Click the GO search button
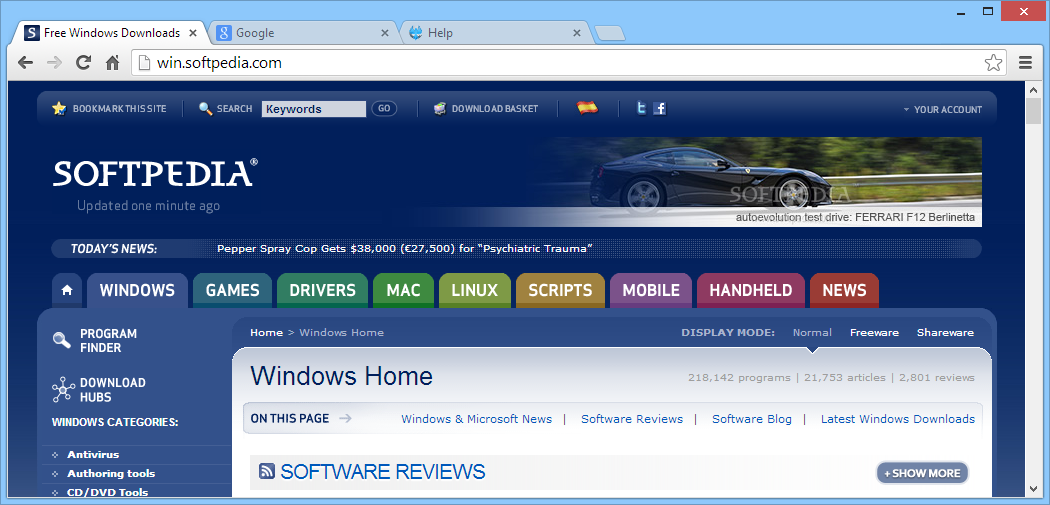 [x=384, y=109]
